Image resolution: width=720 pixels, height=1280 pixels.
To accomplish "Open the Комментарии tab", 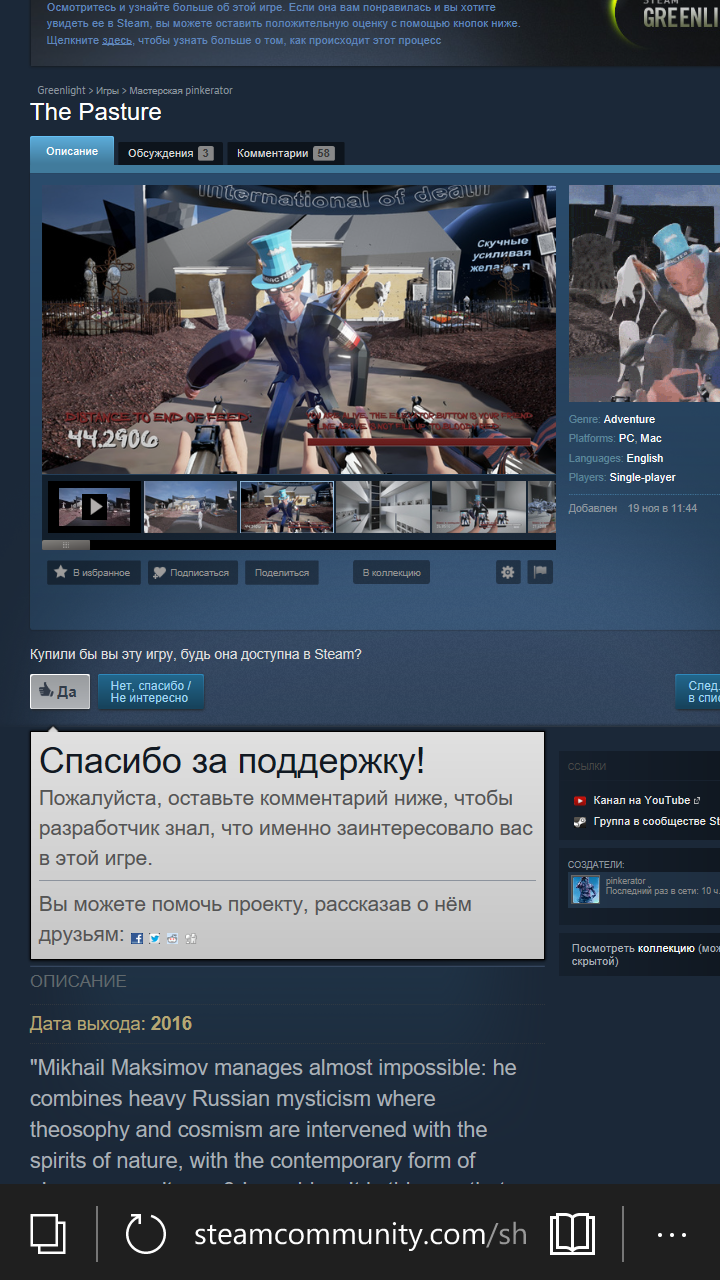I will tap(286, 153).
